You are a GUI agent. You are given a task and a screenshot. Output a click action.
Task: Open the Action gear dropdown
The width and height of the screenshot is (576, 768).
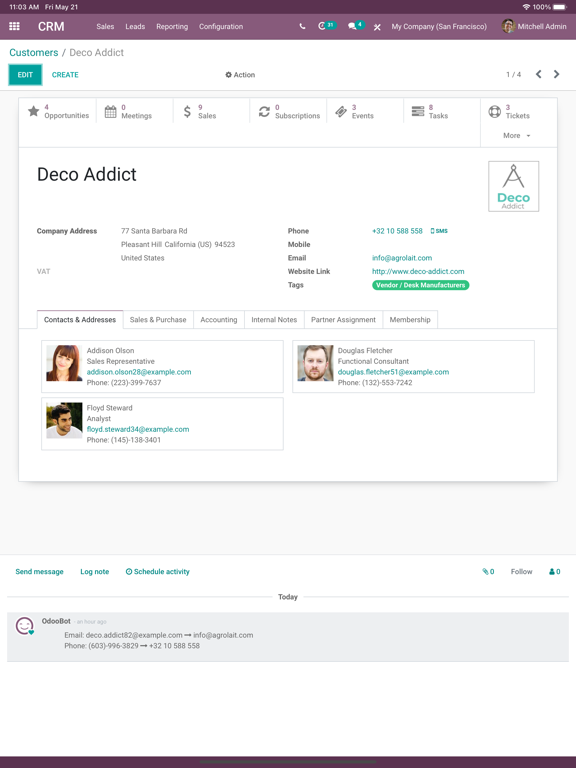point(240,75)
